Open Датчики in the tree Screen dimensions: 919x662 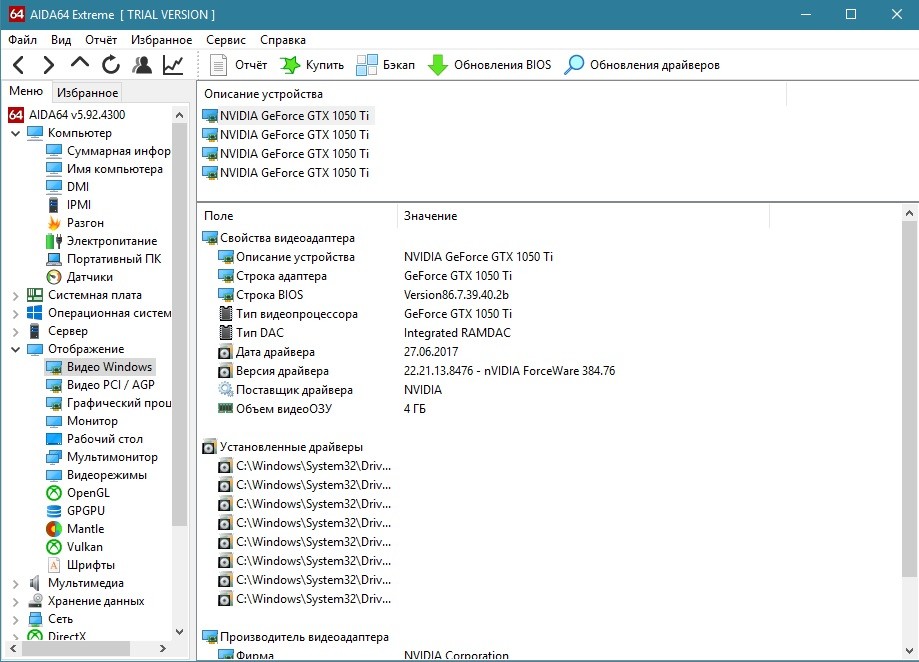click(80, 277)
